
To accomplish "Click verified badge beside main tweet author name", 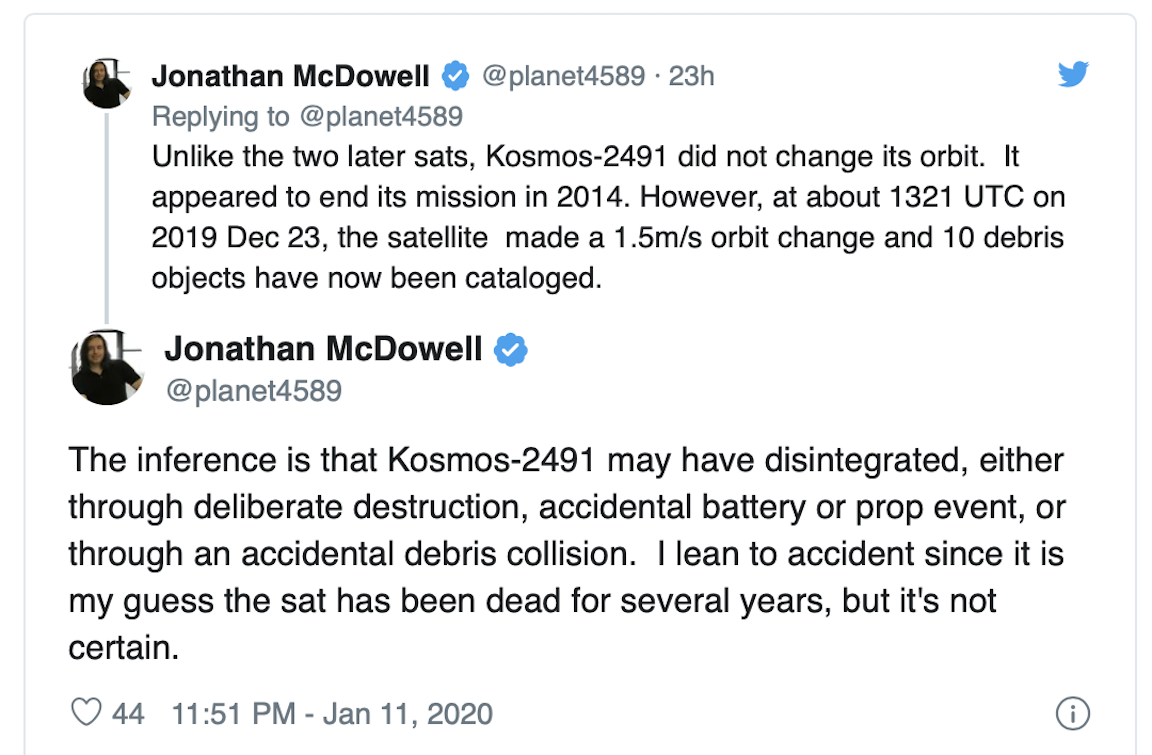I will click(511, 350).
